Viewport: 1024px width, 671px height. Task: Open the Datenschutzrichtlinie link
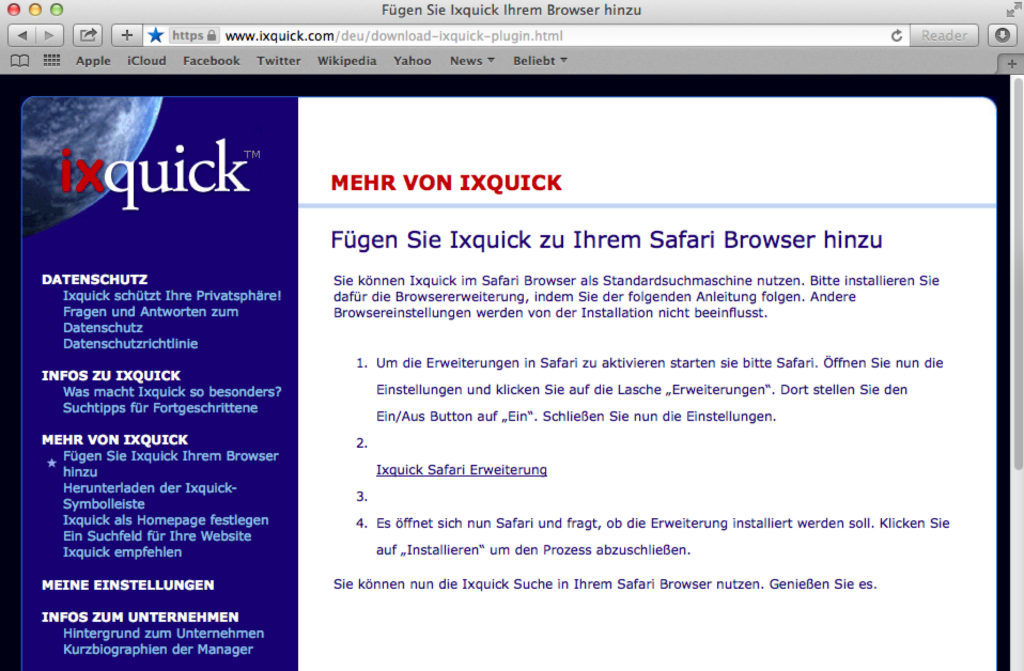130,344
